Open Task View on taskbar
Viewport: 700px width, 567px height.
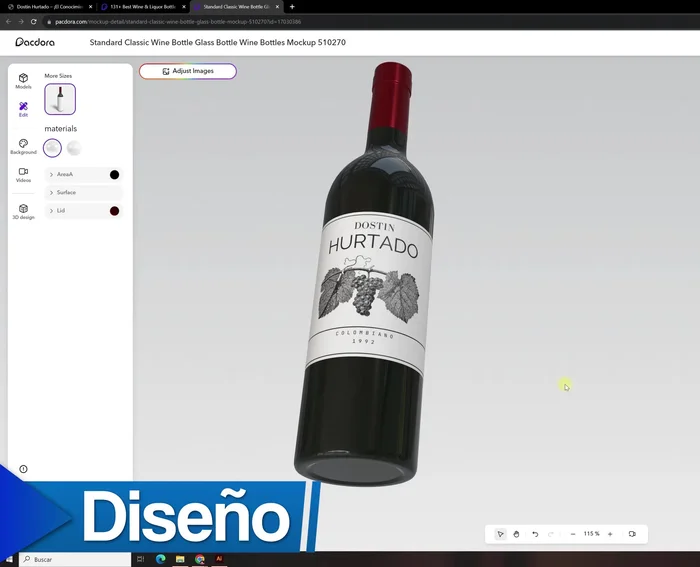pos(140,559)
